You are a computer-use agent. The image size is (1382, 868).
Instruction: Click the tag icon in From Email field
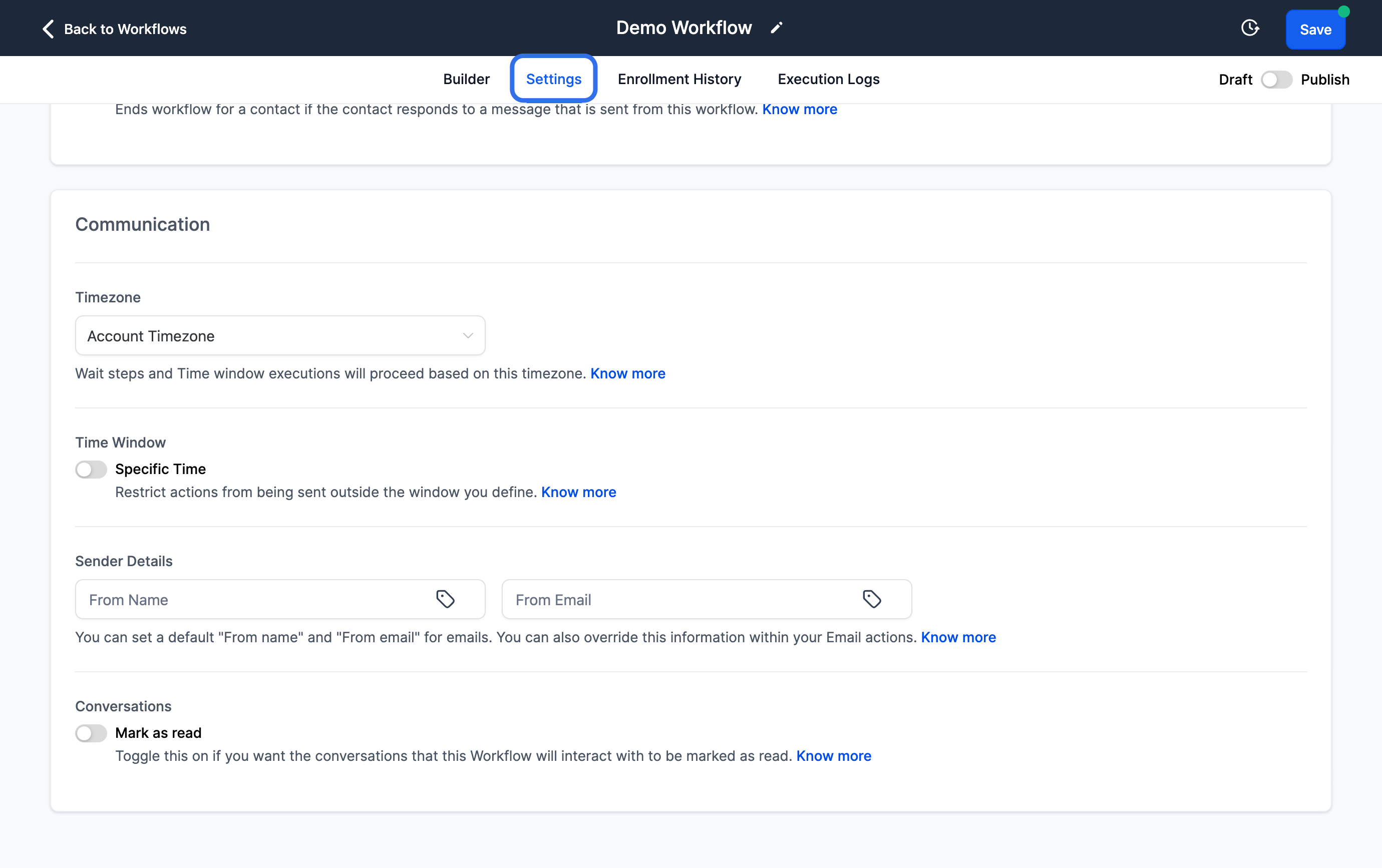[872, 599]
